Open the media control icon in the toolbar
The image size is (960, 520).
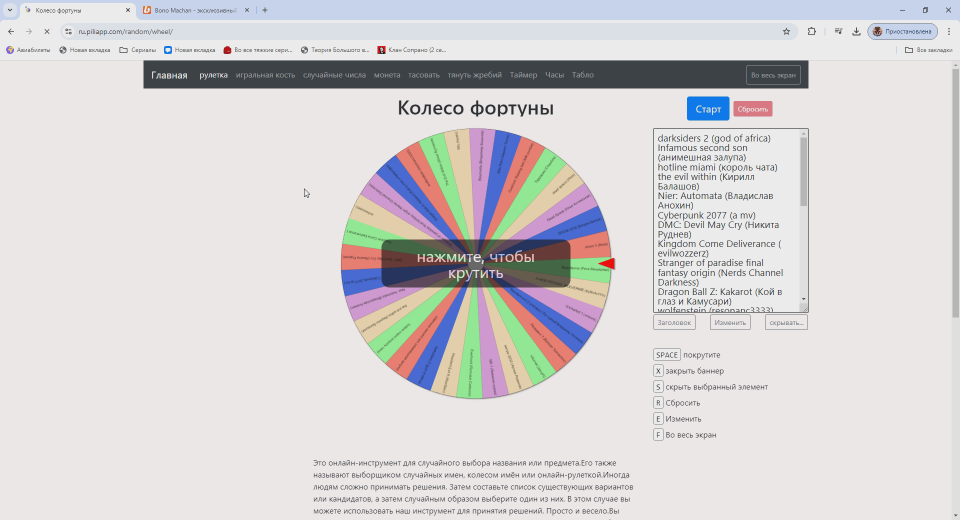(x=838, y=31)
